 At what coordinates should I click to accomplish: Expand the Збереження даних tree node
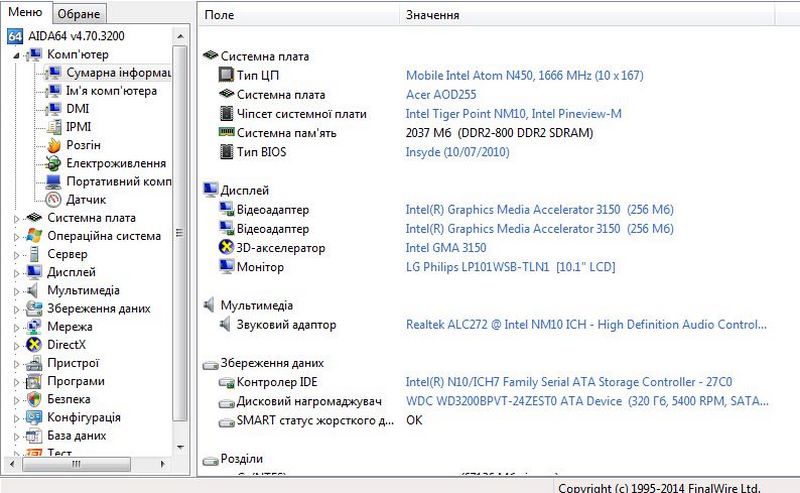click(x=16, y=308)
